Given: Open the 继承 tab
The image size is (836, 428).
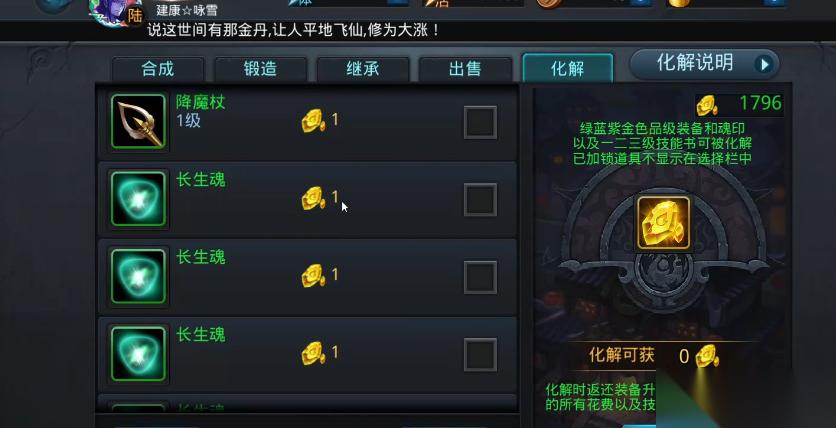Looking at the screenshot, I should tap(363, 69).
